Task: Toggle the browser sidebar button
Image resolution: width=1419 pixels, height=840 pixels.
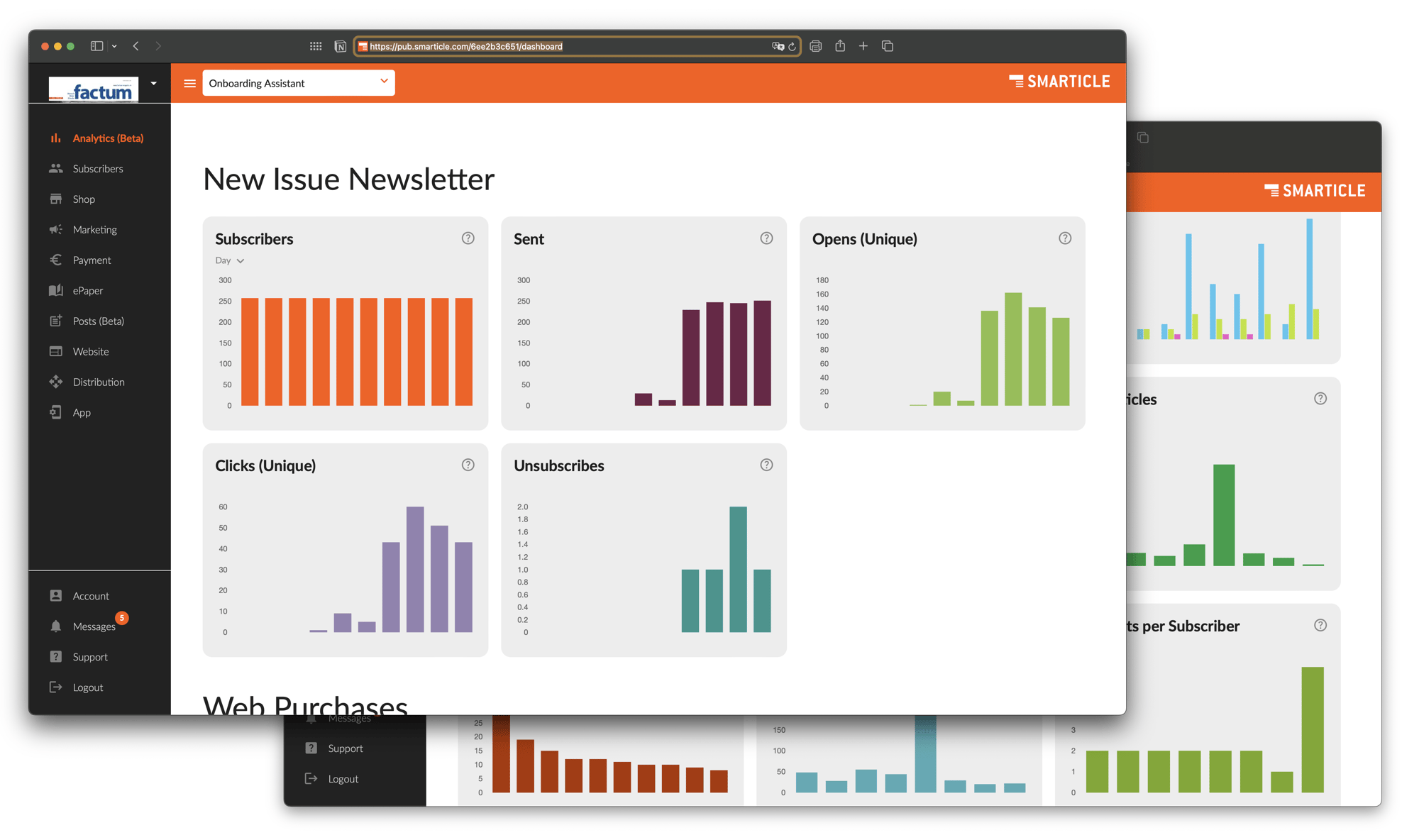Action: (x=97, y=46)
